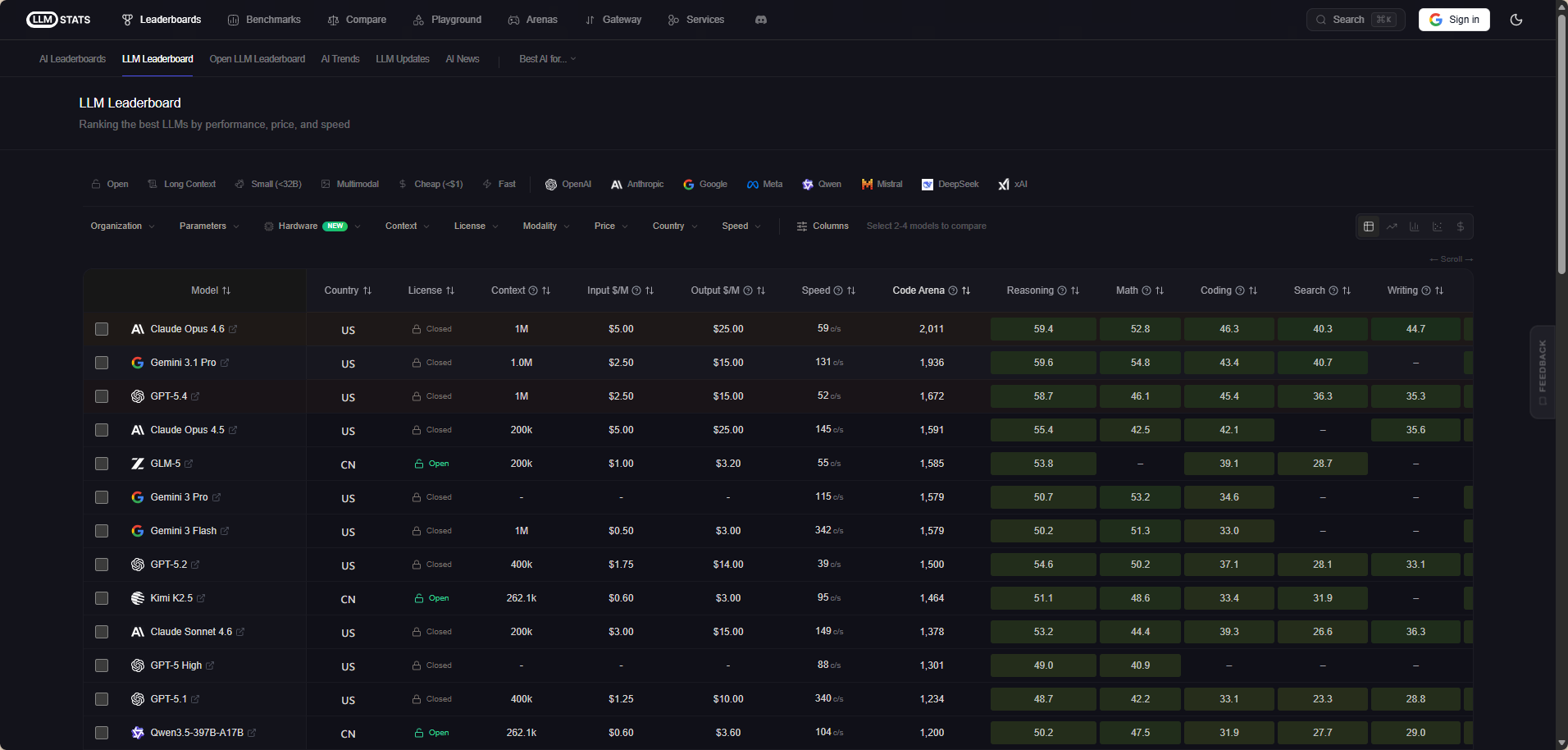Open the Price filter dropdown
Viewport: 1568px width, 750px height.
pos(611,226)
